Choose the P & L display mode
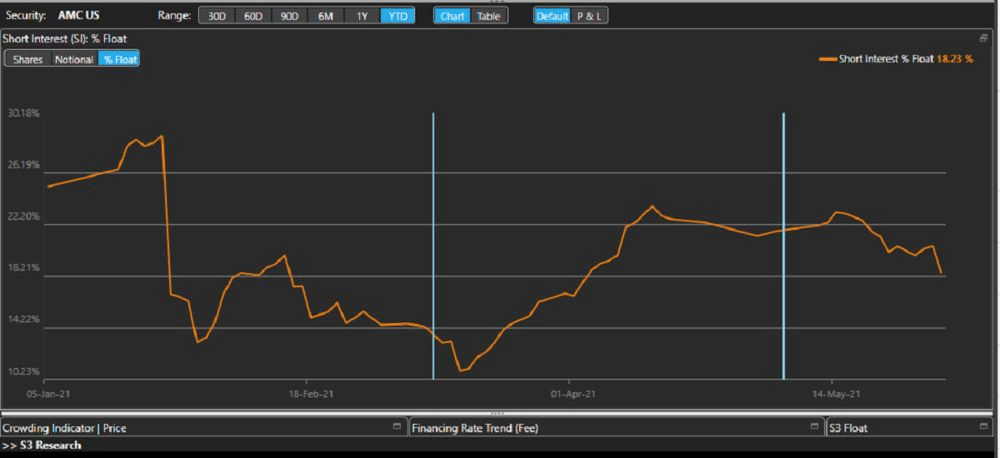Viewport: 1000px width, 458px height. pyautogui.click(x=589, y=16)
